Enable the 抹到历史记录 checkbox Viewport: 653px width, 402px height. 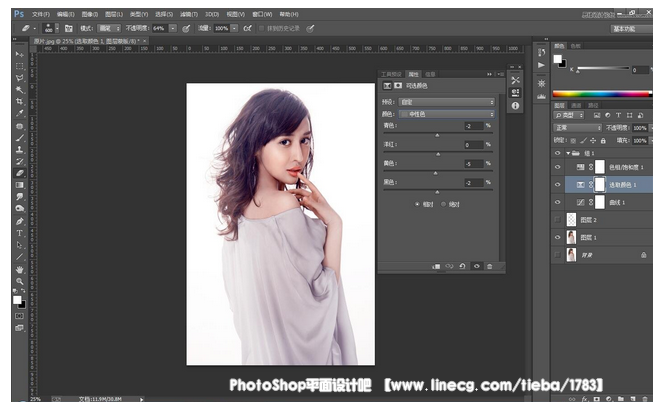pyautogui.click(x=260, y=28)
